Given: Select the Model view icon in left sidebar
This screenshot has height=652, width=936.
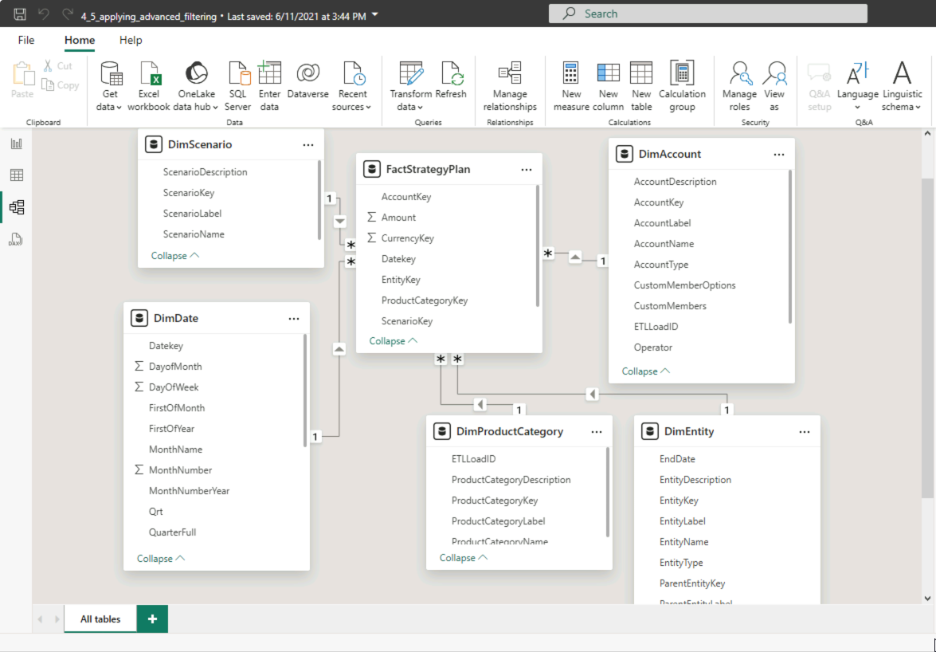Looking at the screenshot, I should [x=14, y=207].
